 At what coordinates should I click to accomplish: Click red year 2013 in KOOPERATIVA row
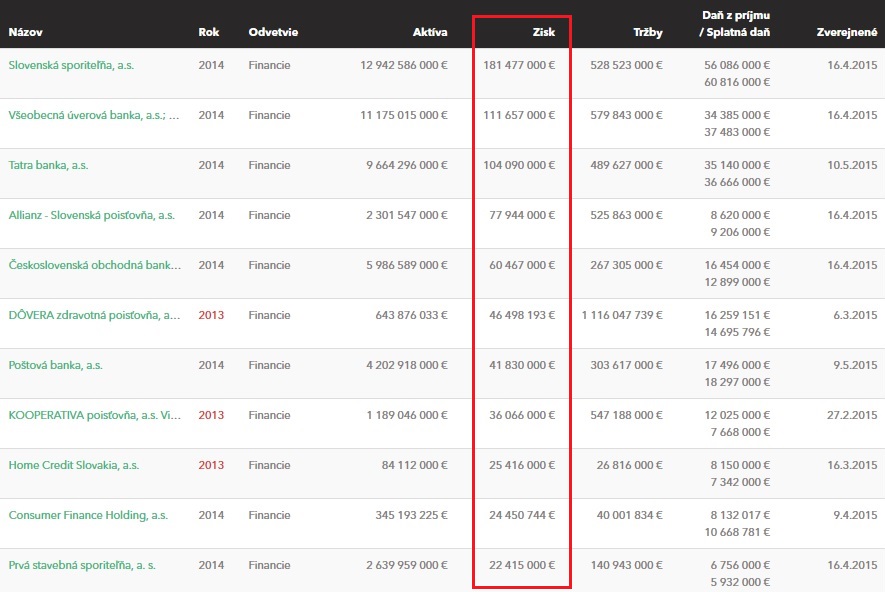(211, 415)
